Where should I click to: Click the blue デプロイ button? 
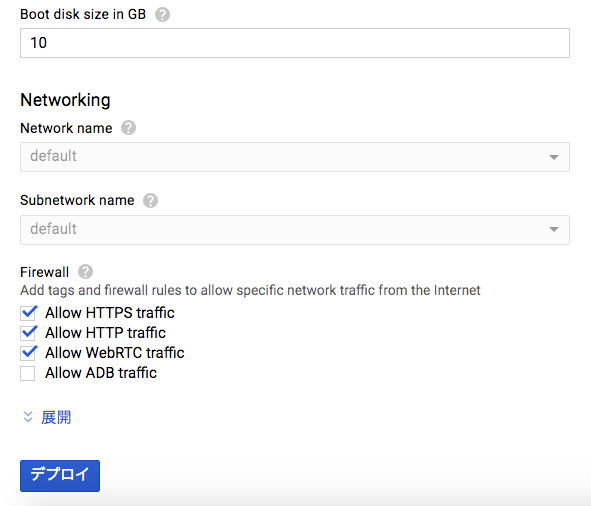click(60, 476)
